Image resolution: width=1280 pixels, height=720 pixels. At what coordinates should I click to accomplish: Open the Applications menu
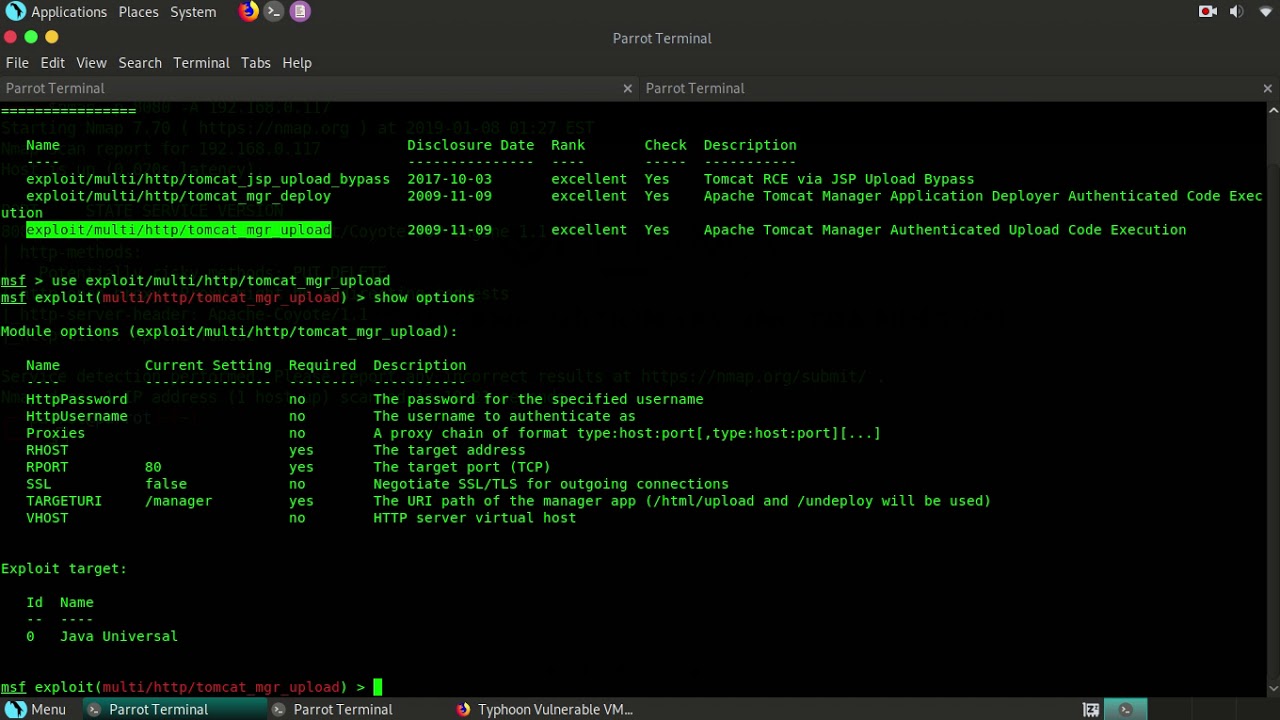(x=68, y=12)
